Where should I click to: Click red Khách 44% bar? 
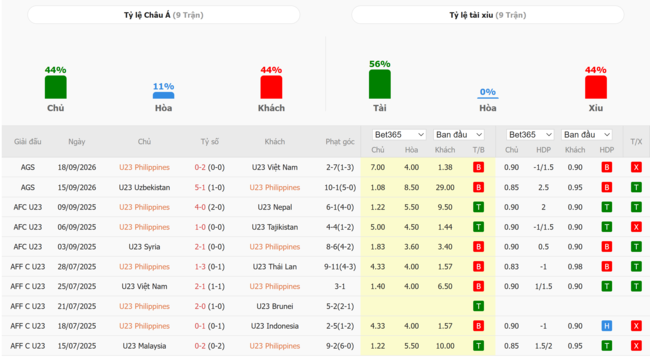271,87
